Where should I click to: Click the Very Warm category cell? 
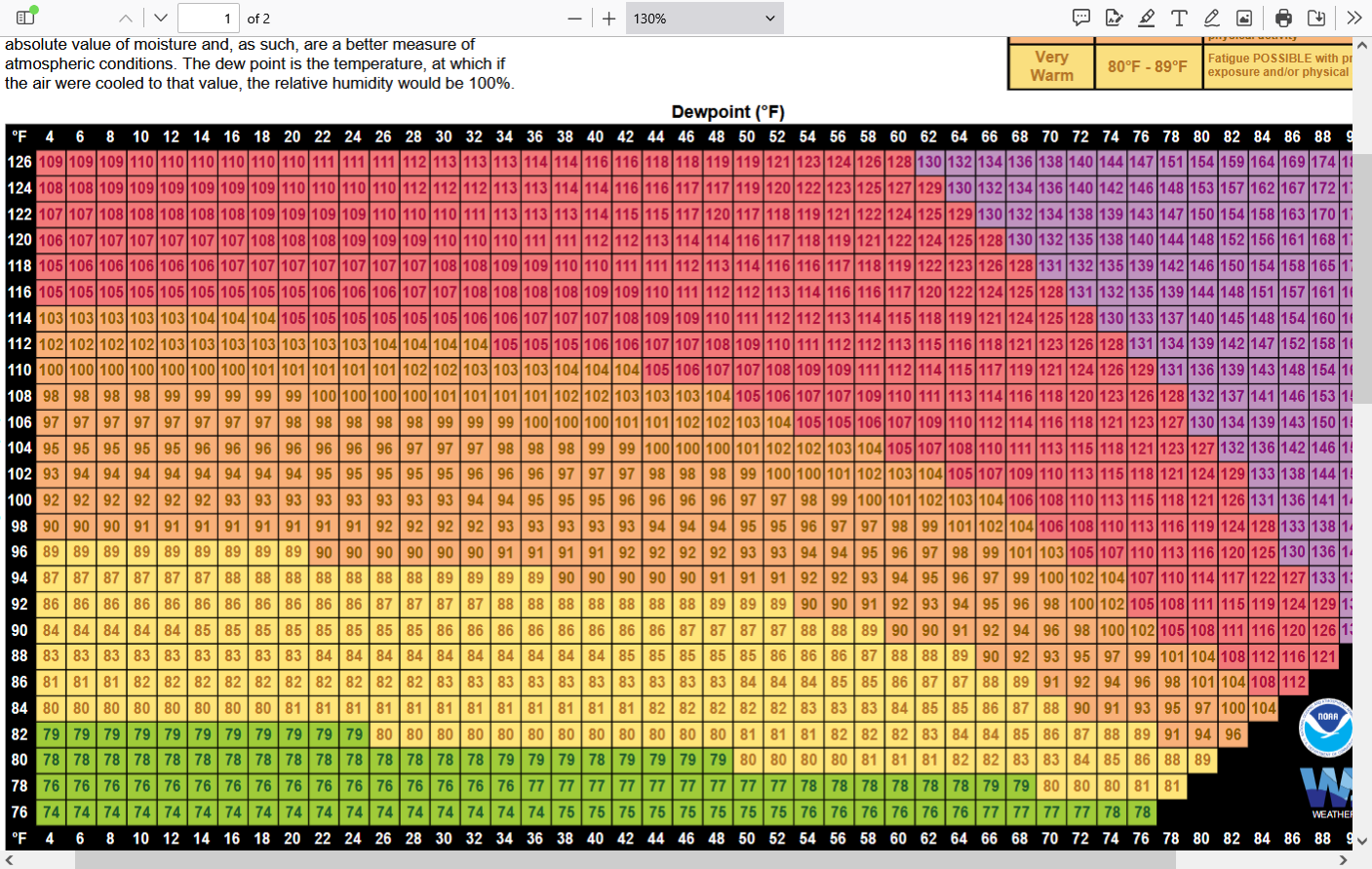point(1051,66)
